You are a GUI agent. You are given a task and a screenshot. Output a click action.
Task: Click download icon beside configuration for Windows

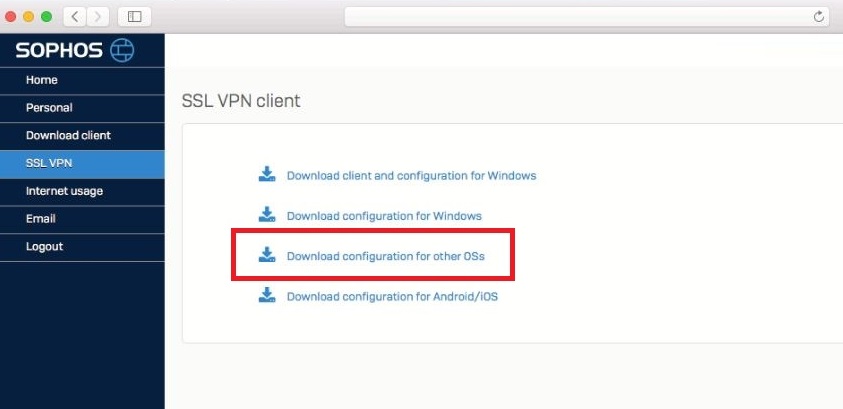(267, 214)
